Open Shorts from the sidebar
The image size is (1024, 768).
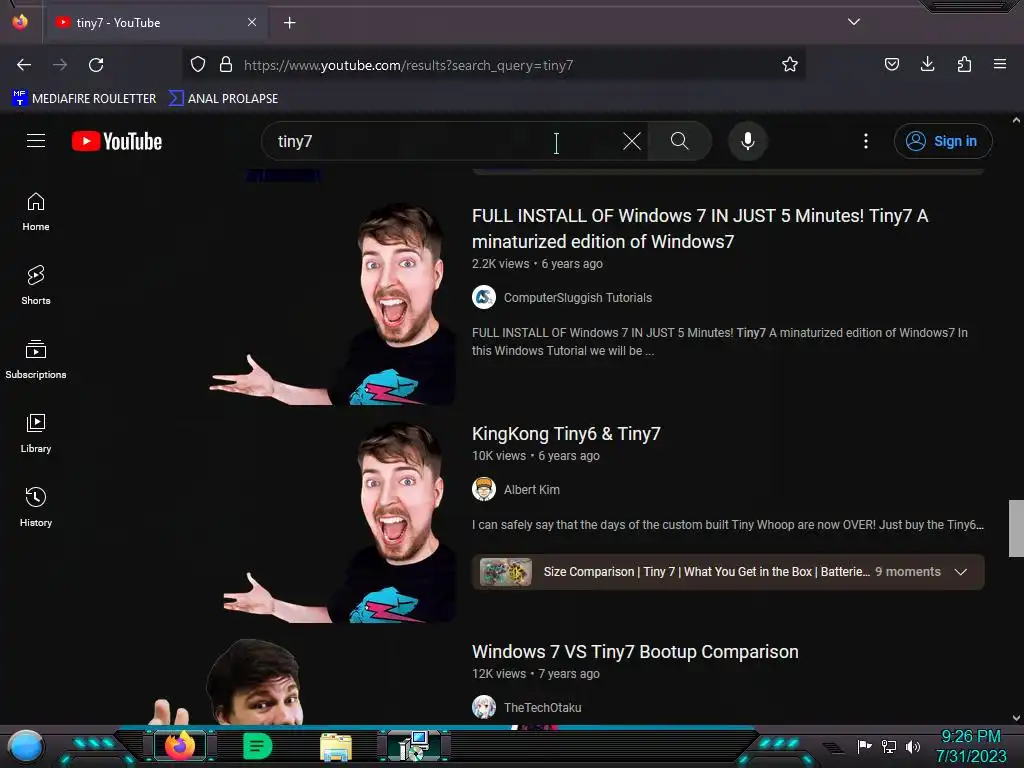tap(36, 286)
